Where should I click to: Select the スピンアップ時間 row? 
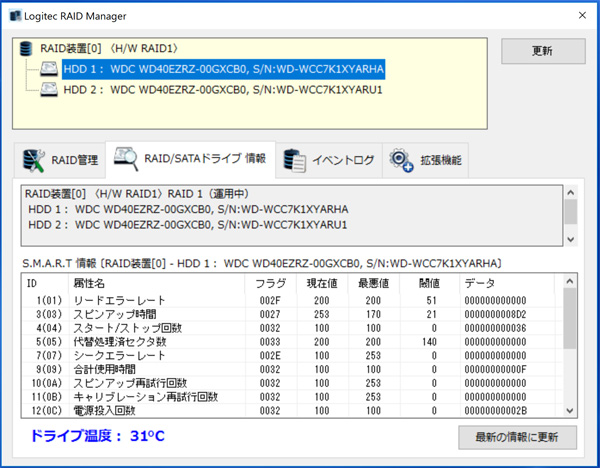pos(292,314)
